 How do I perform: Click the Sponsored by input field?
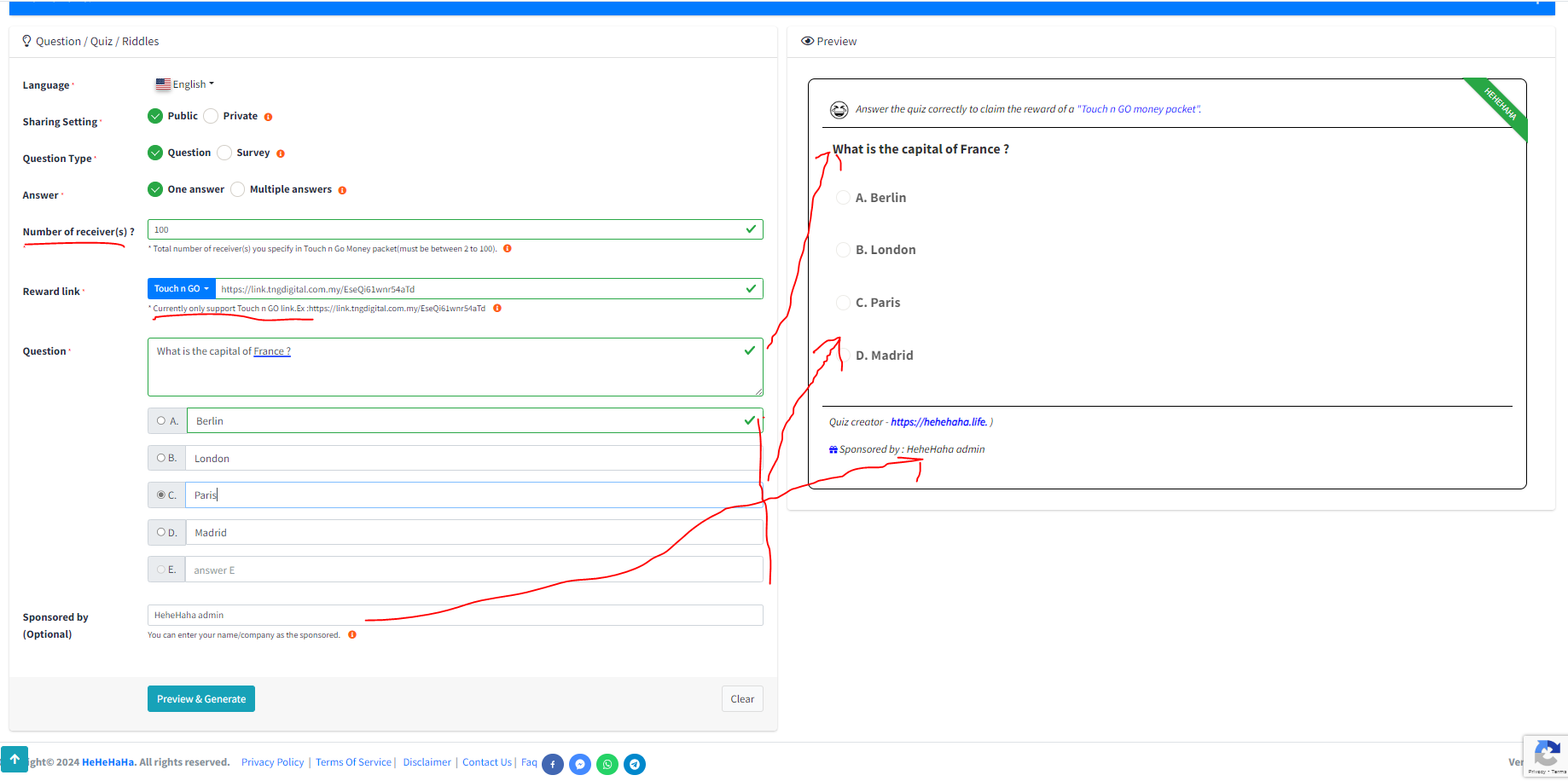click(x=455, y=616)
